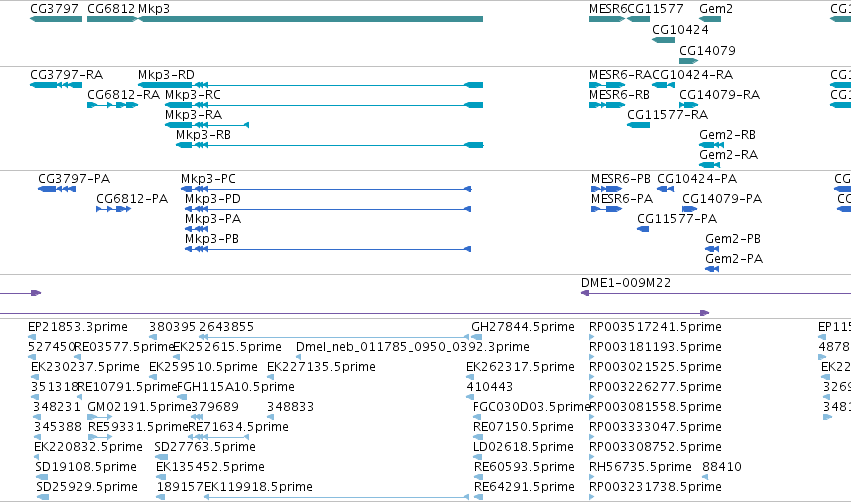Screen dimensions: 851x502
Task: Open transcript CG14079-RA
Action: pos(688,105)
